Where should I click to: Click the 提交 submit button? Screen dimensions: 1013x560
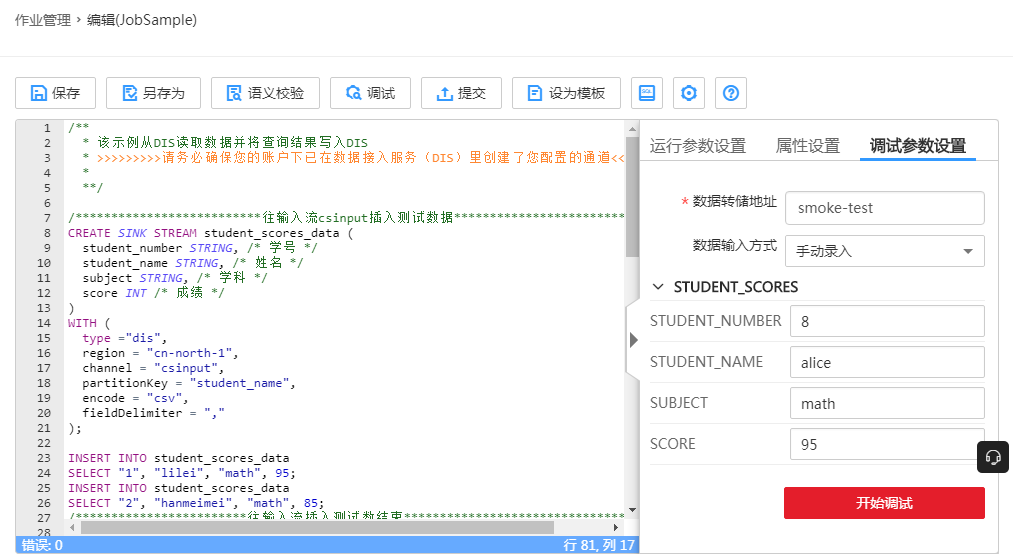coord(461,93)
